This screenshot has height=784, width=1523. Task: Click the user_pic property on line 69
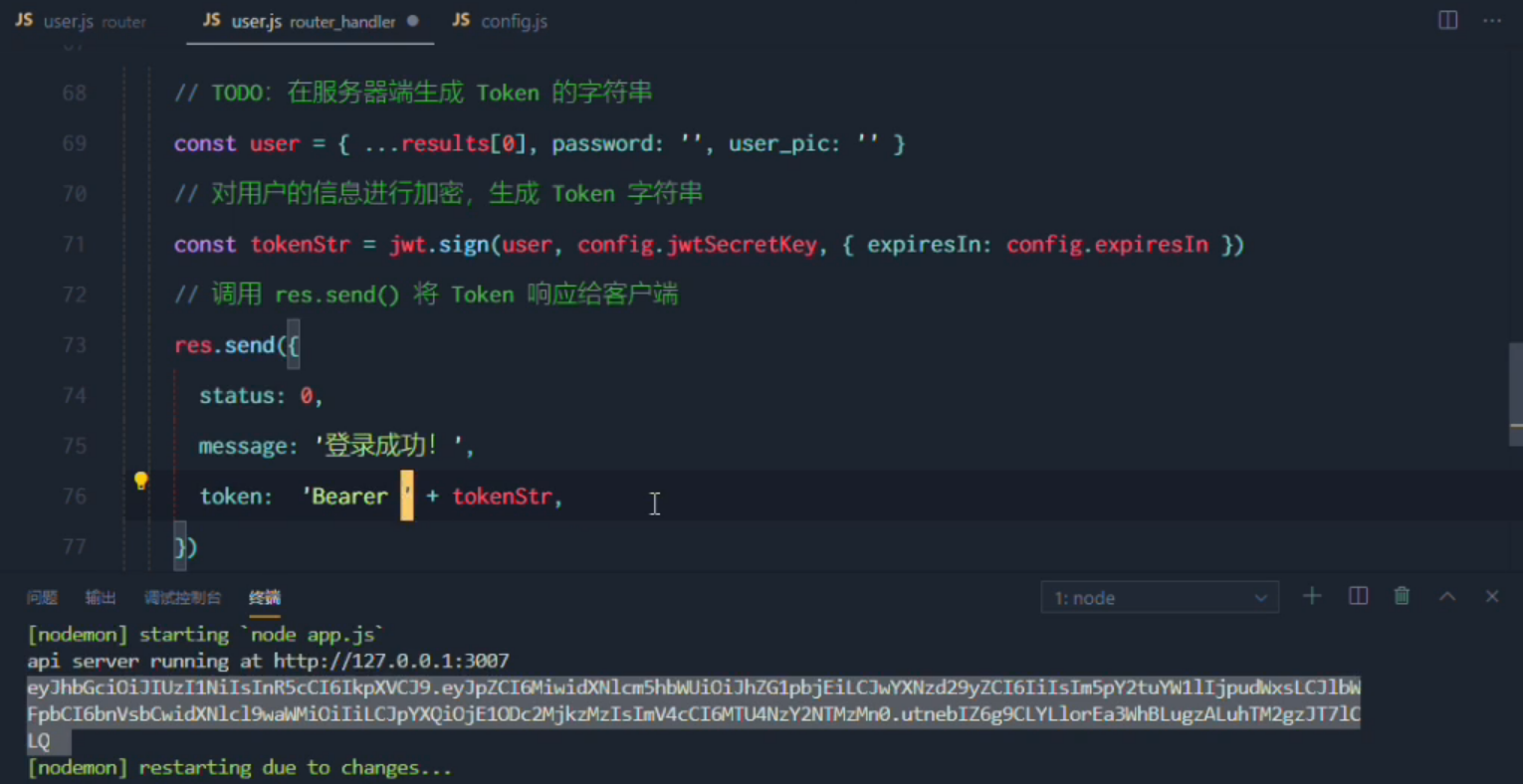coord(784,144)
